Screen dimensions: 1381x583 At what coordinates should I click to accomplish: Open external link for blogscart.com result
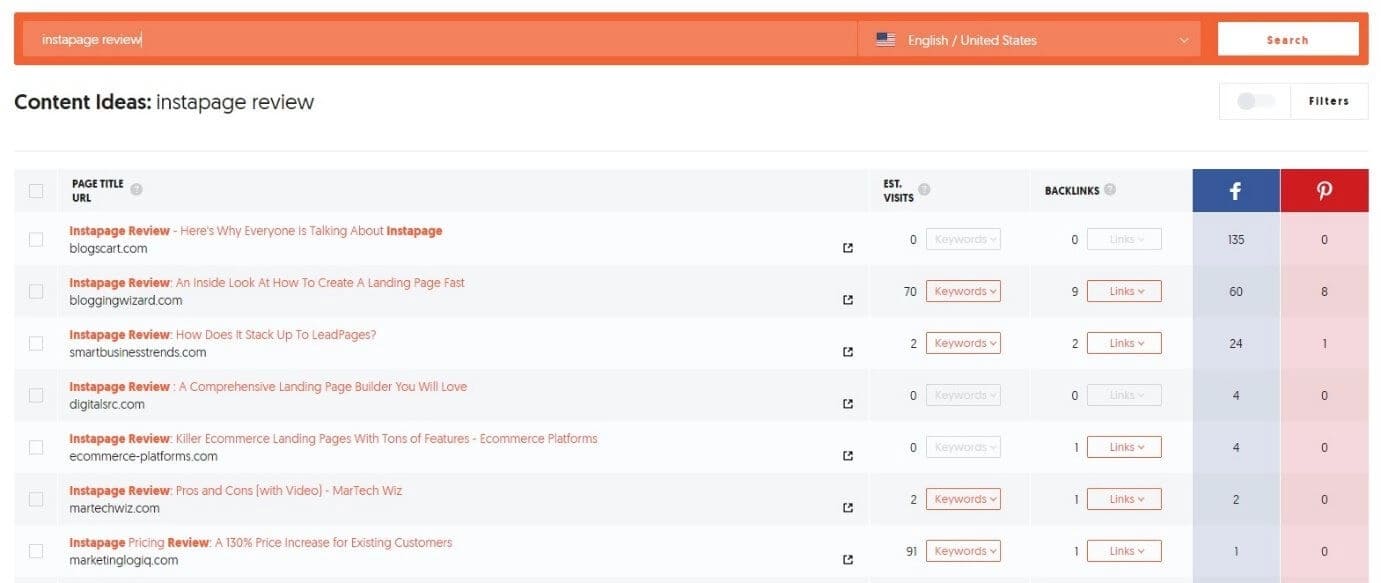coord(848,248)
